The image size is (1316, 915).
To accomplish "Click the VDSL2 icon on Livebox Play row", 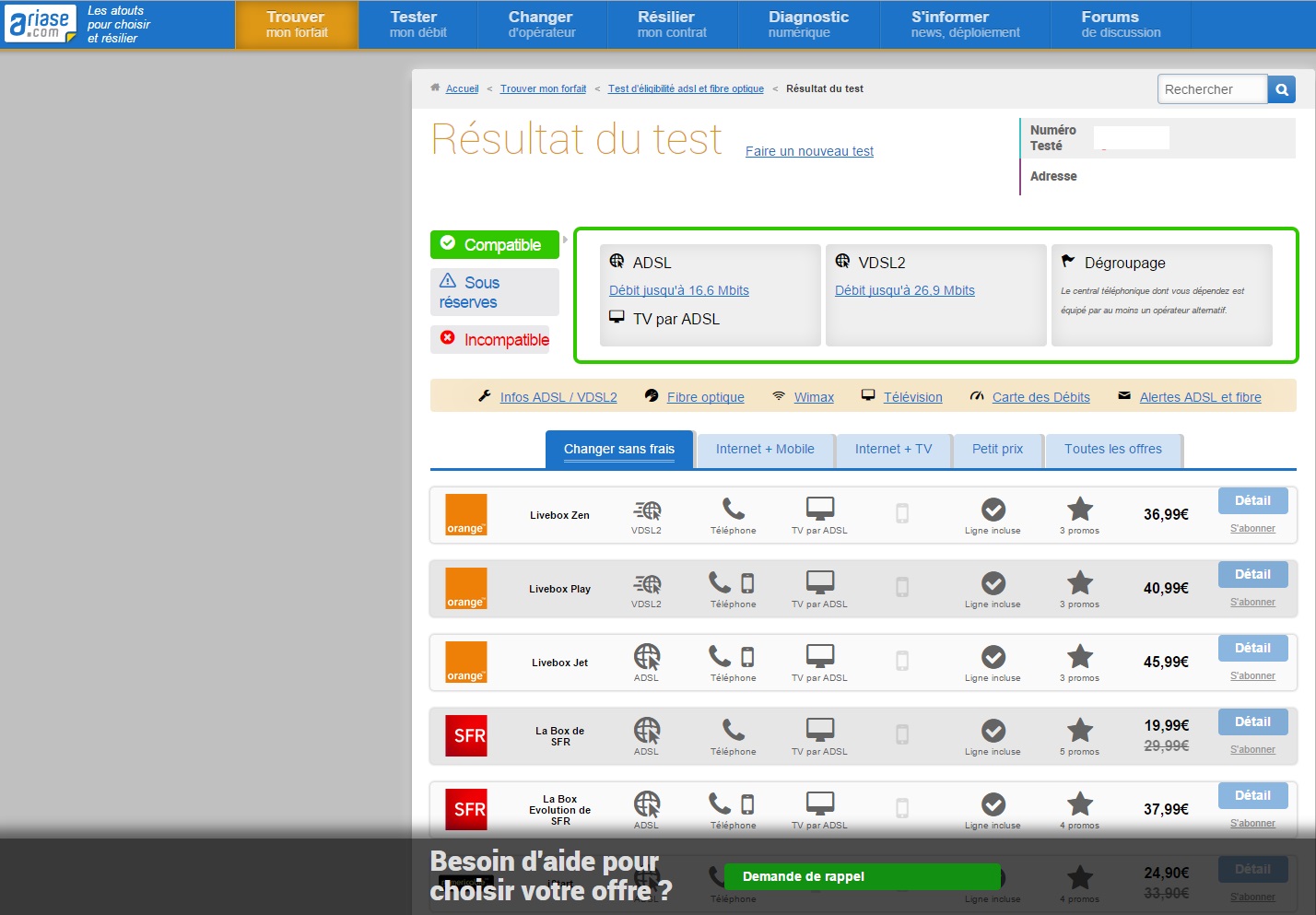I will 647,584.
